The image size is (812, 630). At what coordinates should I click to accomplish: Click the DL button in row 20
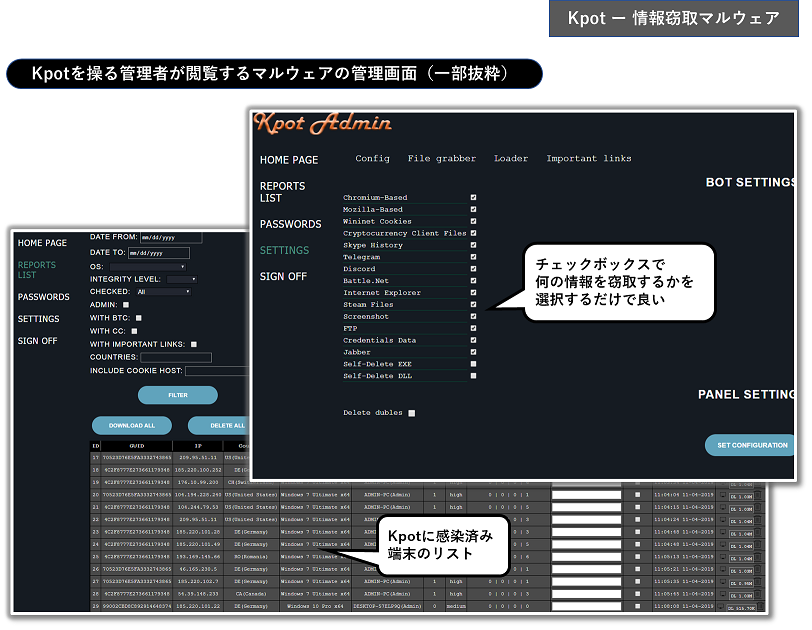point(741,497)
